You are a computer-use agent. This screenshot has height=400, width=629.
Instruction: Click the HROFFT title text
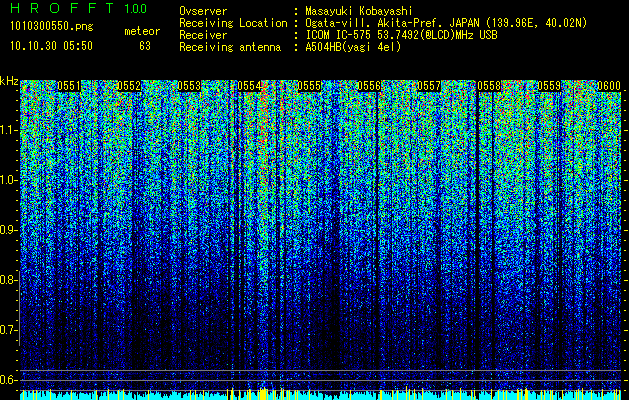(x=62, y=8)
